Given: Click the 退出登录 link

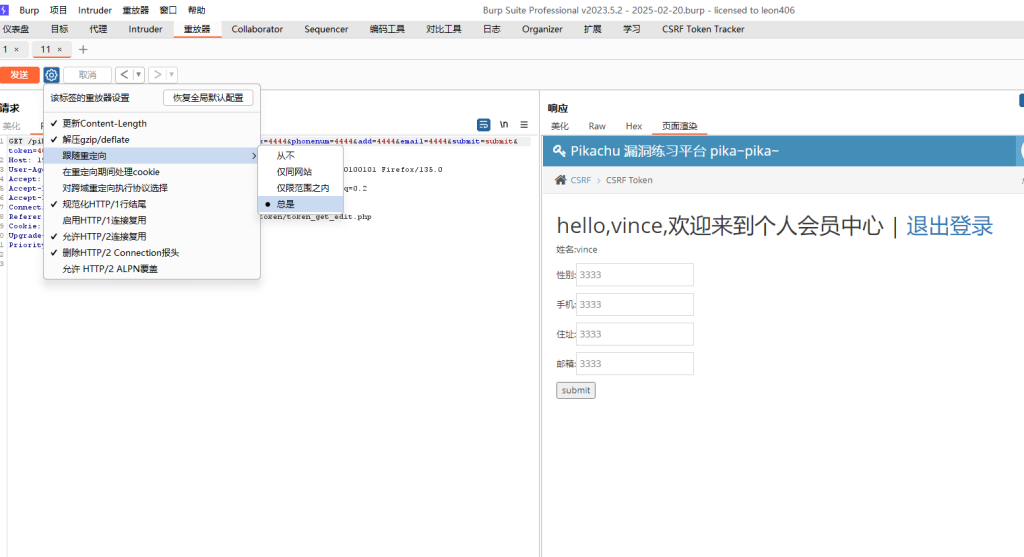Looking at the screenshot, I should pyautogui.click(x=949, y=226).
